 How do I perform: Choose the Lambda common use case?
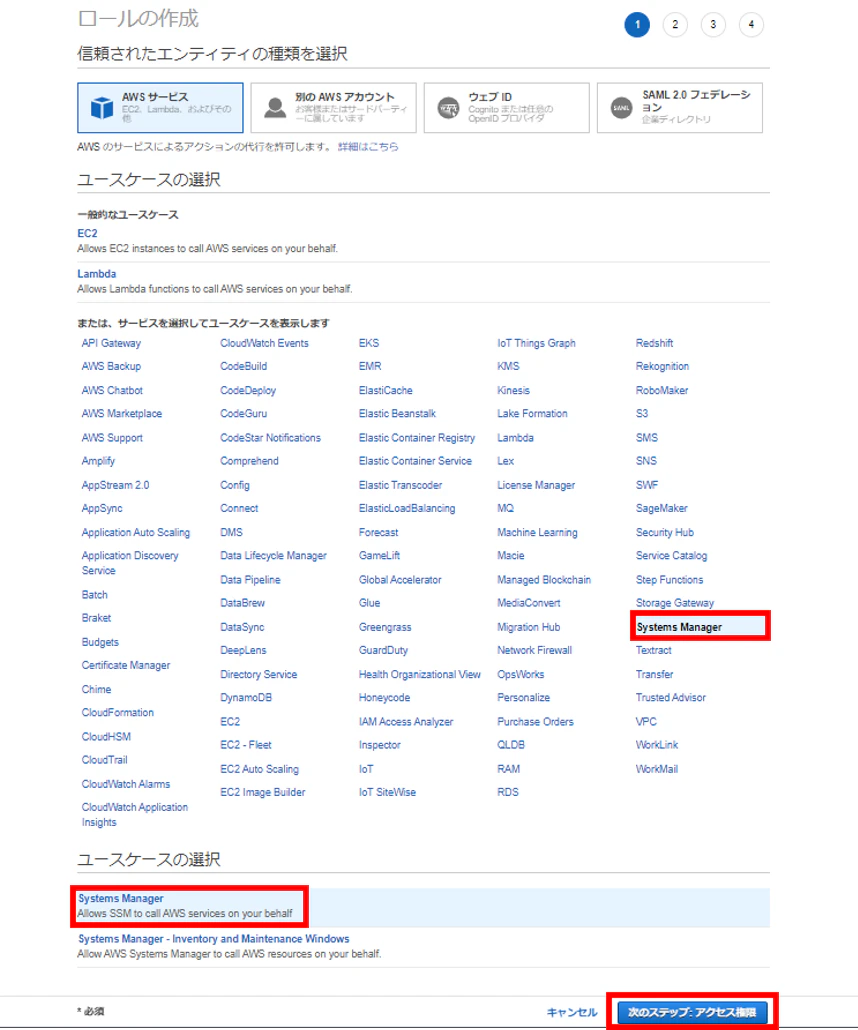click(x=97, y=274)
